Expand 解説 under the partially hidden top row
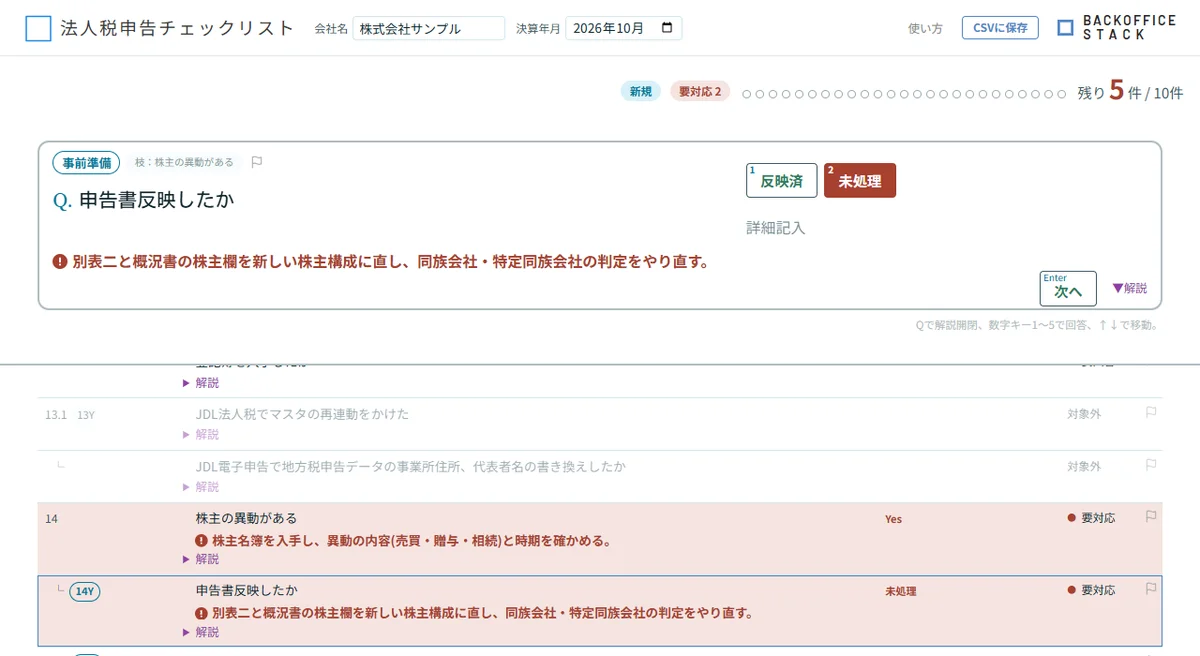This screenshot has width=1200, height=656. [x=200, y=382]
